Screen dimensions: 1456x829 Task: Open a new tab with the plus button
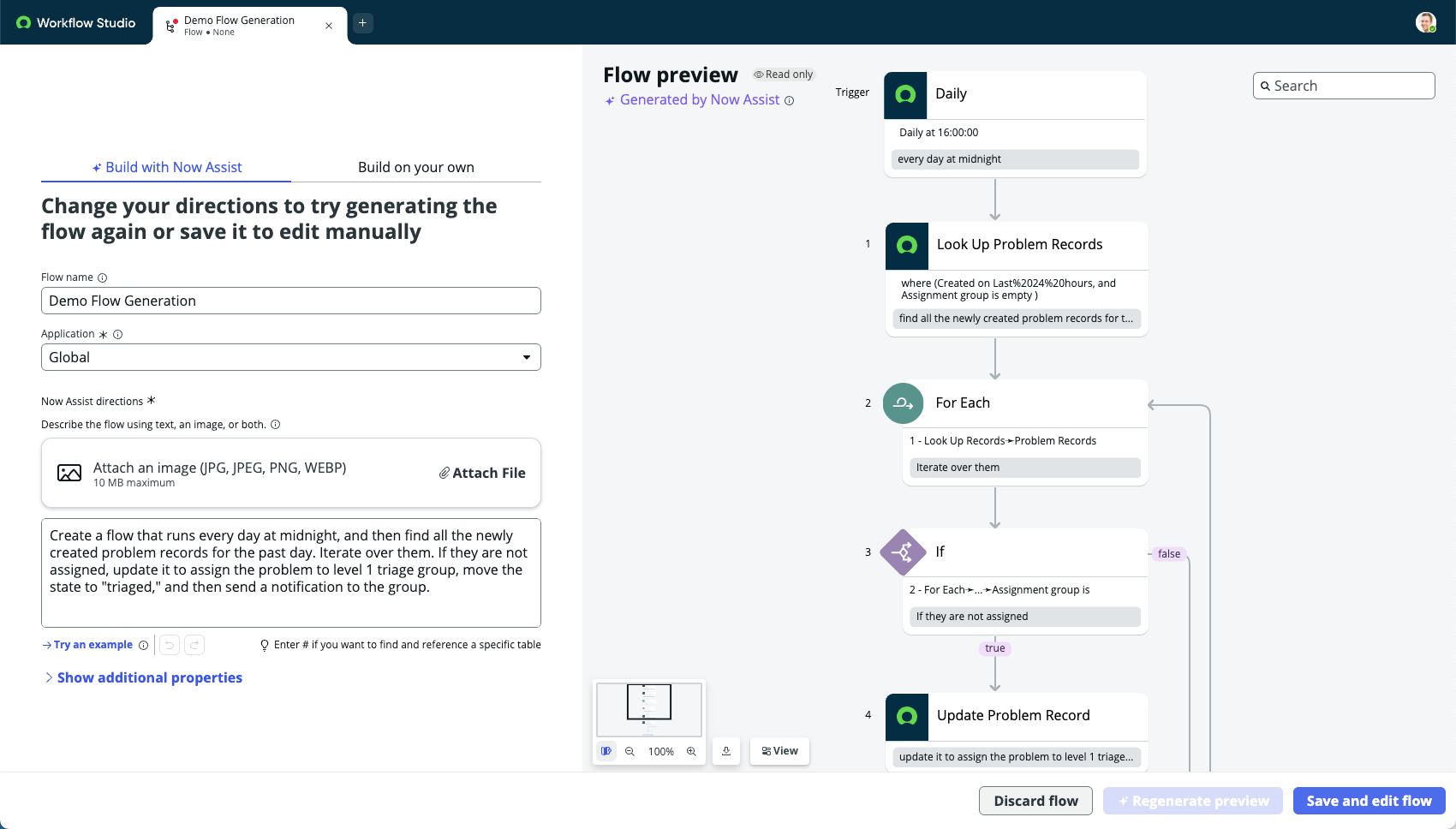click(x=363, y=23)
